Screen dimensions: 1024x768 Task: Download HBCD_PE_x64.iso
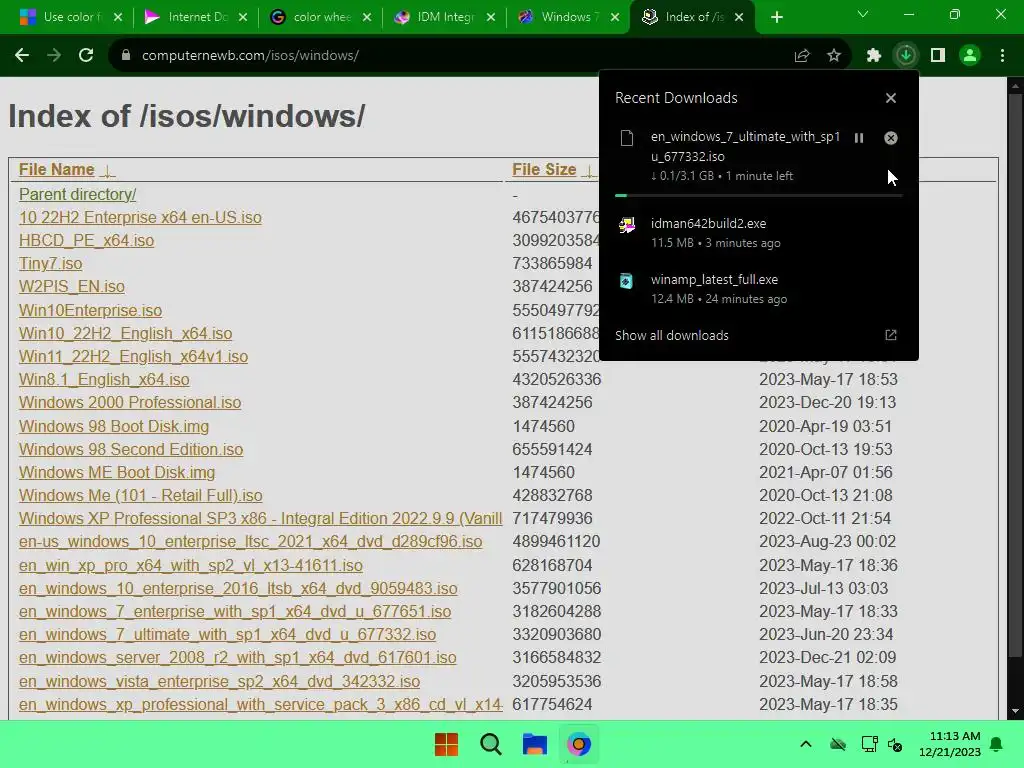pyautogui.click(x=86, y=240)
